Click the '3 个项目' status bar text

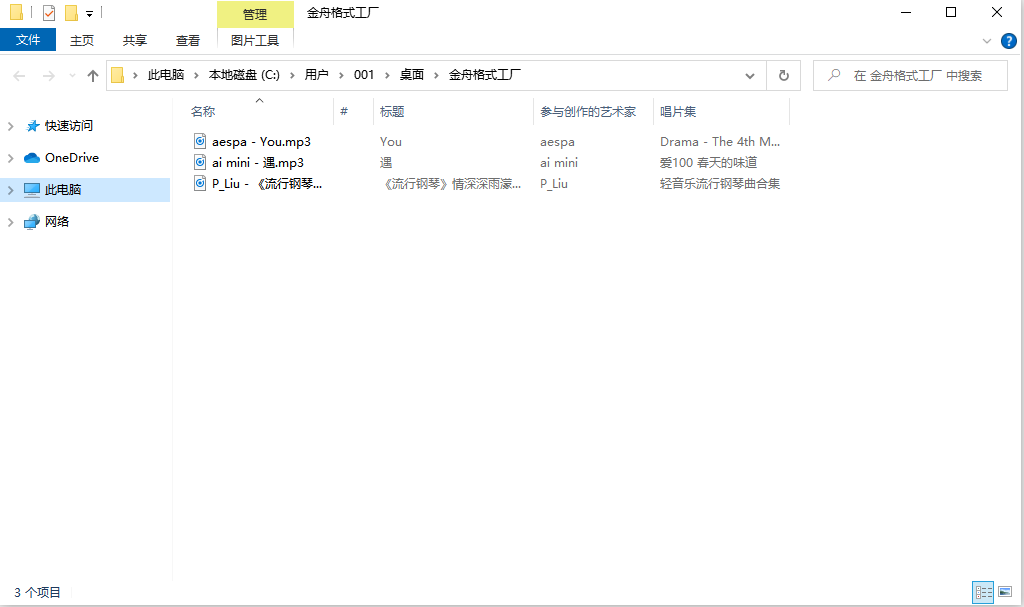37,593
